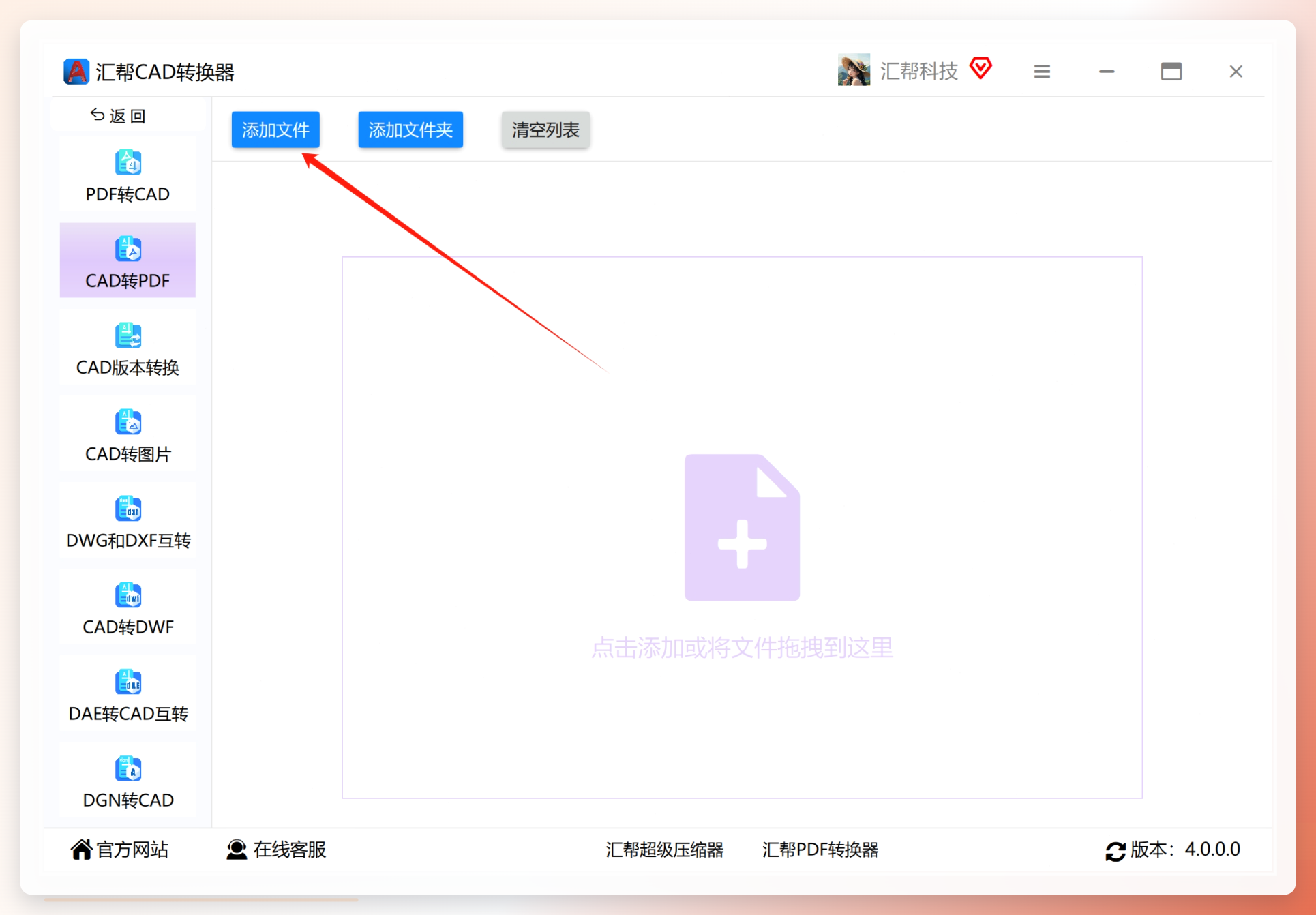Viewport: 1316px width, 915px height.
Task: Open the 在线客服 link text
Action: coord(290,850)
